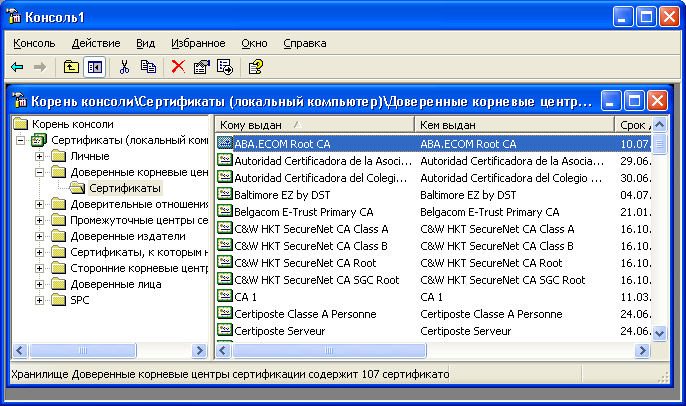Click the Back arrow toolbar icon
The width and height of the screenshot is (686, 406).
[x=17, y=67]
